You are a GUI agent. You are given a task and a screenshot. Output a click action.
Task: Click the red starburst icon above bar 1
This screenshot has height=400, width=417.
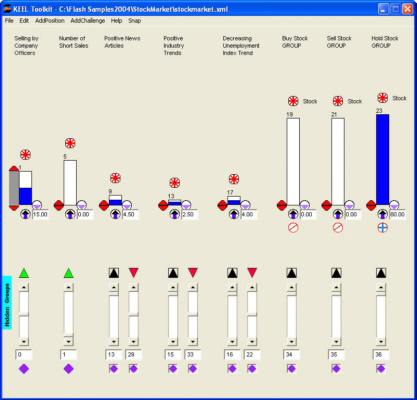[25, 155]
